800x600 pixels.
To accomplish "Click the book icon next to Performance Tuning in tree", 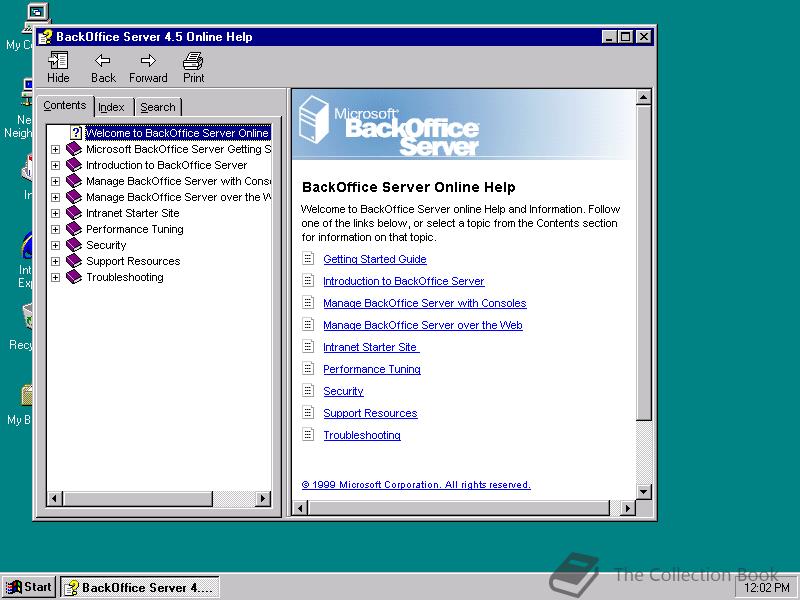I will point(74,229).
